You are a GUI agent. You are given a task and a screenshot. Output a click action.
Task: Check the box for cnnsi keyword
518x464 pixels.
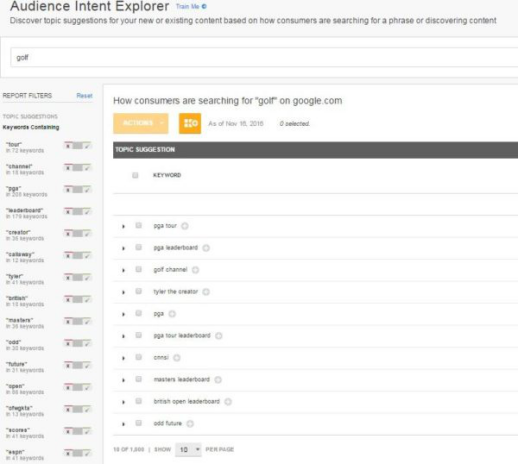pos(138,357)
